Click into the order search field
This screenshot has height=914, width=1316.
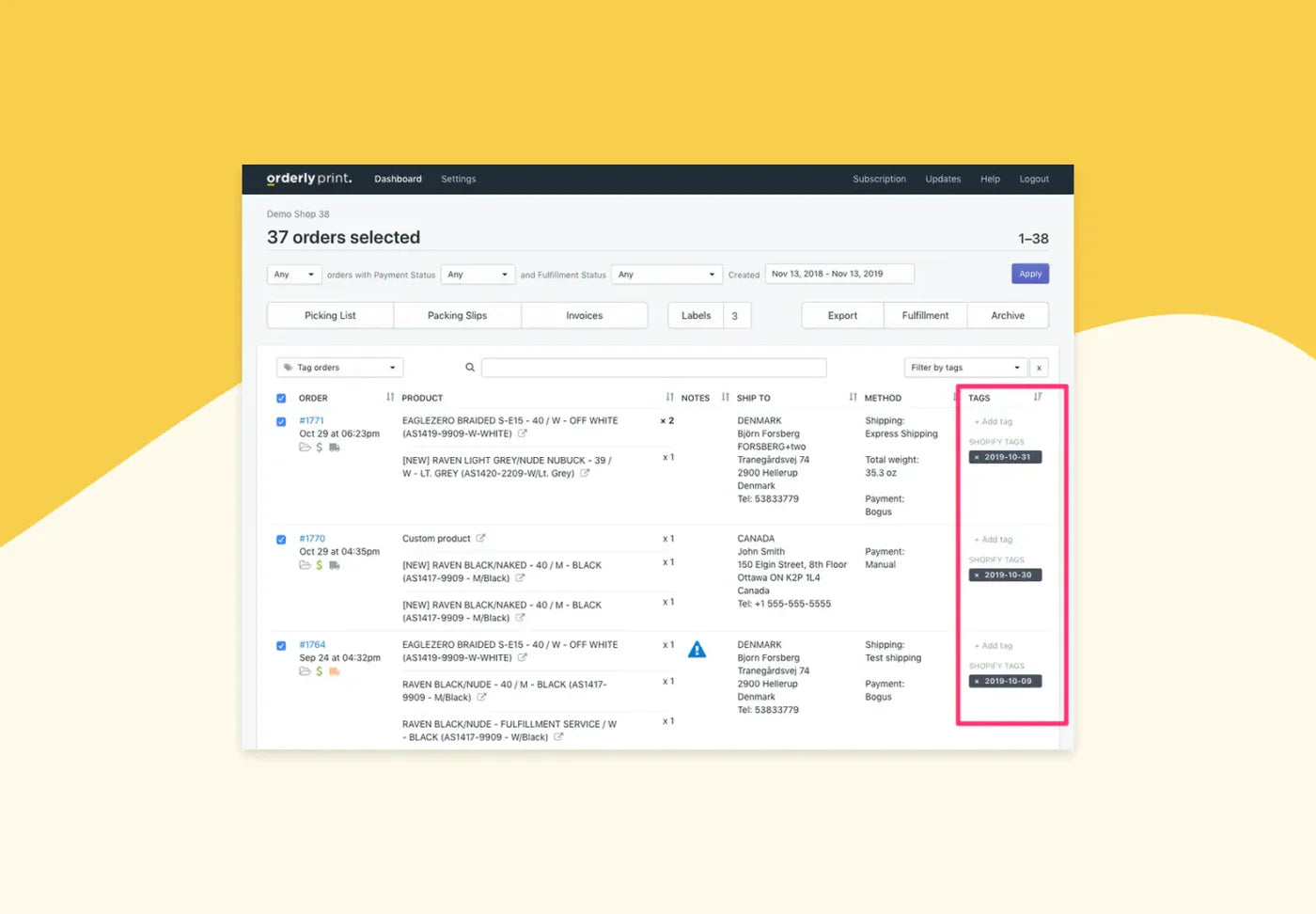(x=653, y=368)
